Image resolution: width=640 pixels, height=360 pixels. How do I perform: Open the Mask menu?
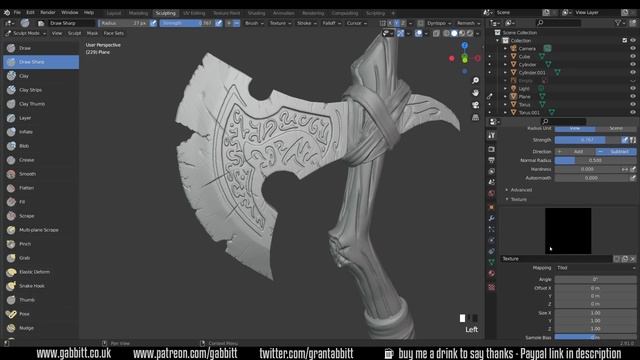pos(92,33)
